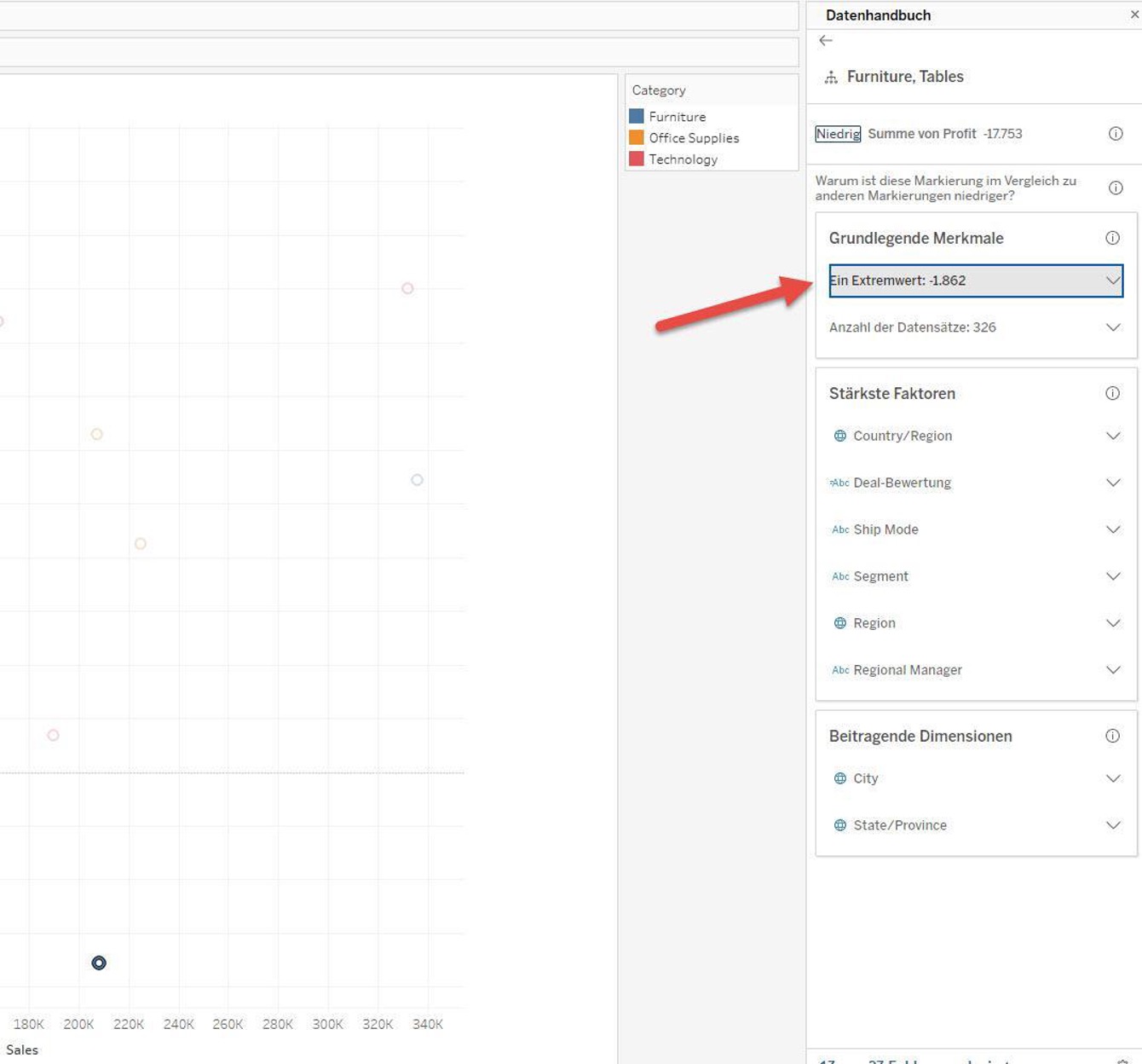The width and height of the screenshot is (1142, 1064).
Task: Expand the Ein Extremwert: -1.862 row
Action: coord(1112,280)
